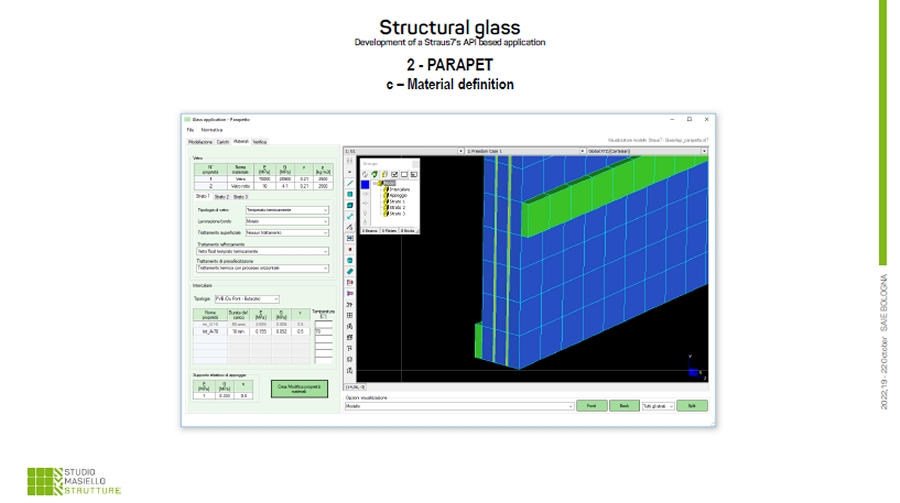This screenshot has height=503, width=900.
Task: Switch to the Verifica tab
Action: tap(260, 142)
